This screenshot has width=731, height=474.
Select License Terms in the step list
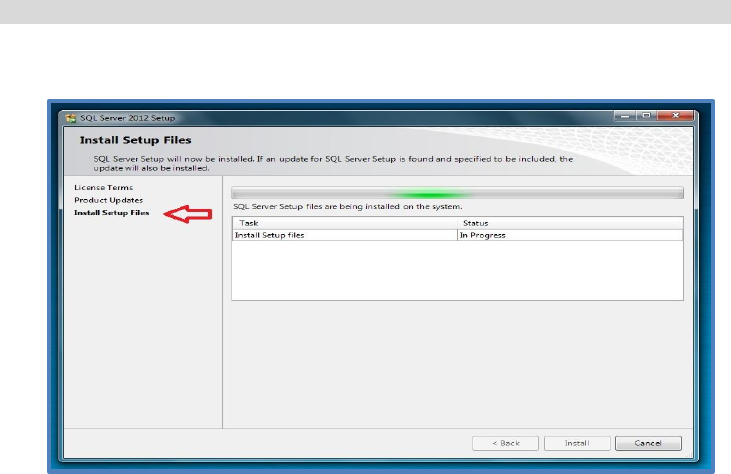tap(103, 187)
